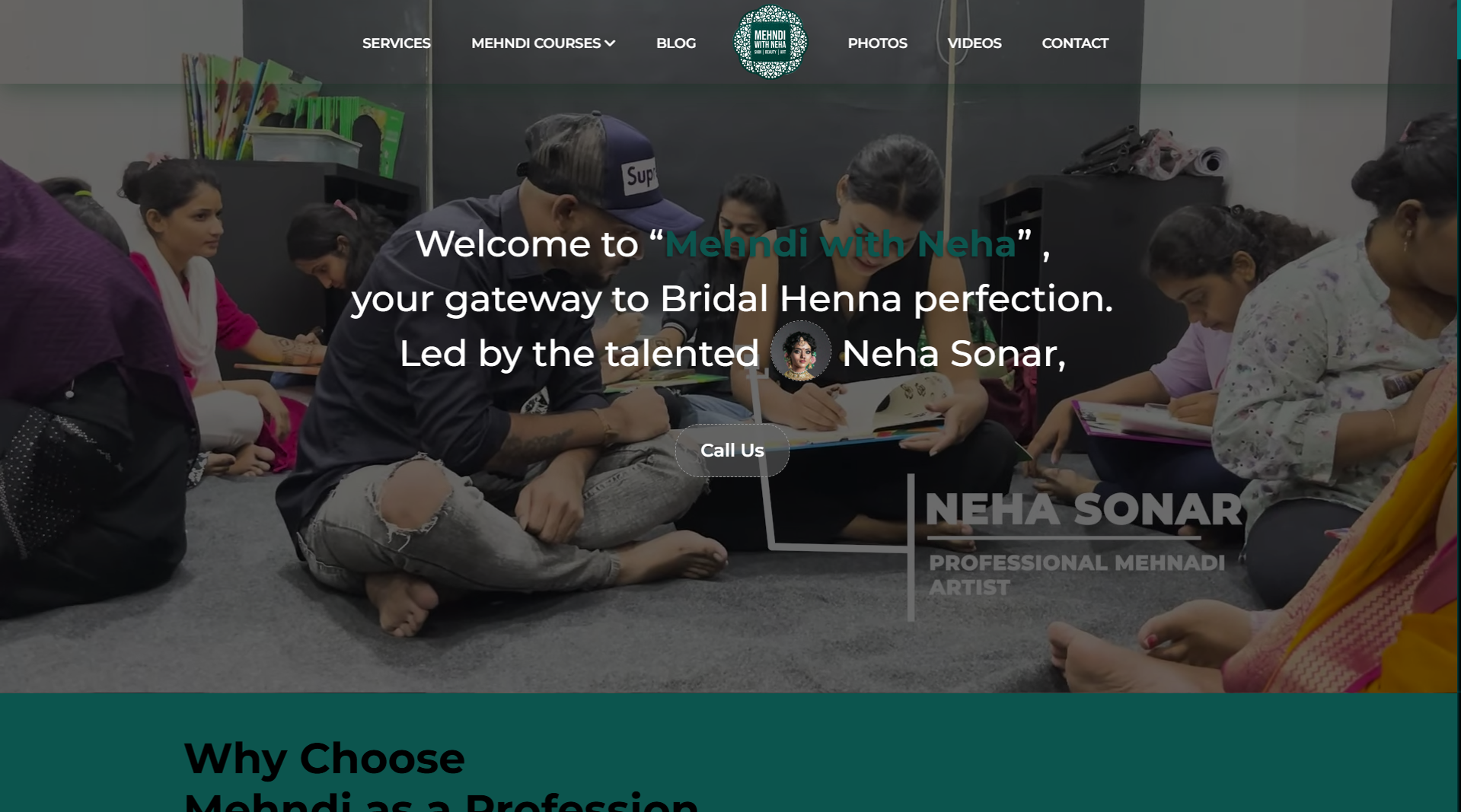Click Neha Sonar's round portrait avatar
1461x812 pixels.
(800, 351)
